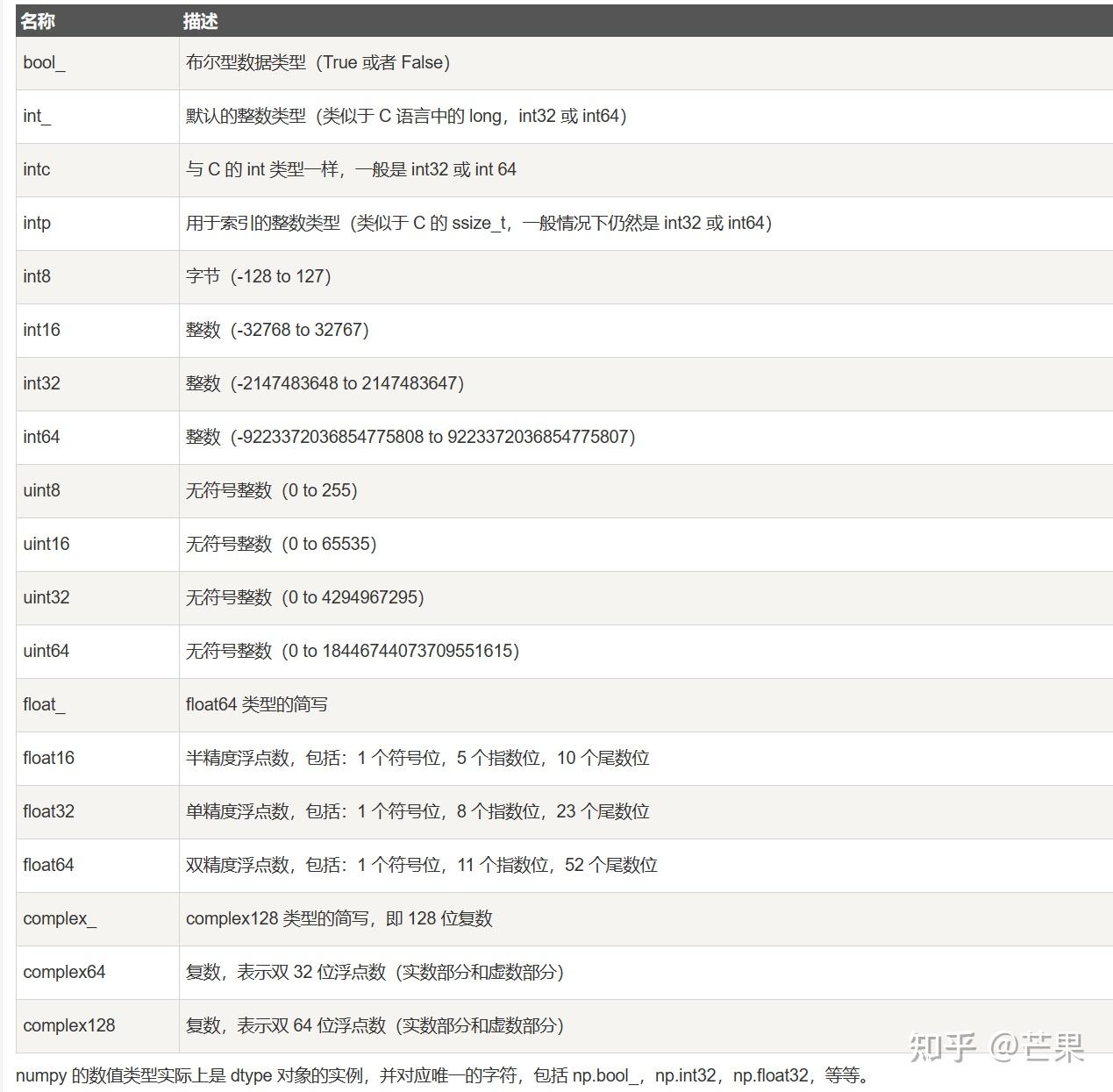Click the footer paragraph starting 'numpy 的数值类型'
The width and height of the screenshot is (1113, 1092).
click(x=445, y=1075)
